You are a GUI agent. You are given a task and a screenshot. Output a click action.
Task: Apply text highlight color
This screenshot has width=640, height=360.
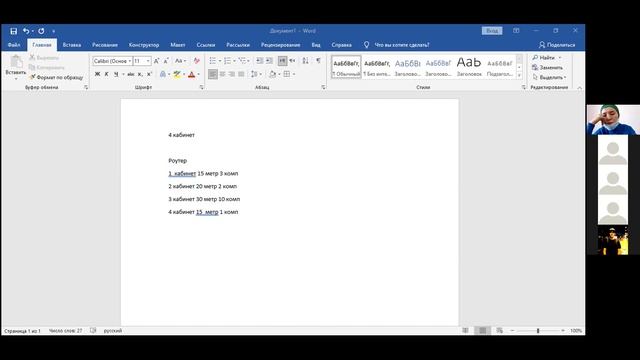[177, 74]
